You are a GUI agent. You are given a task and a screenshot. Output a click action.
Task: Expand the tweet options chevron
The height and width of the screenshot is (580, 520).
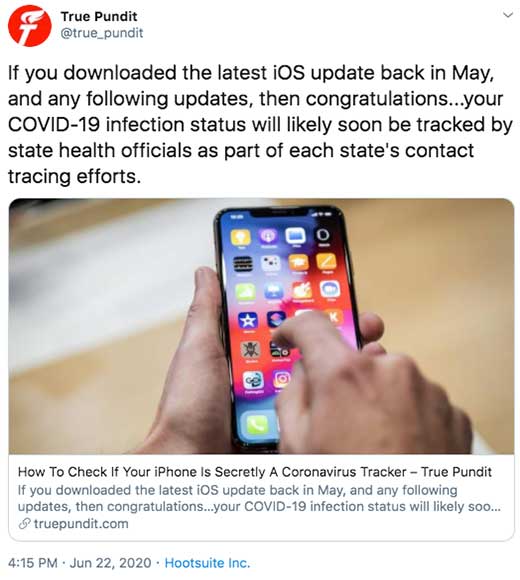pos(508,15)
